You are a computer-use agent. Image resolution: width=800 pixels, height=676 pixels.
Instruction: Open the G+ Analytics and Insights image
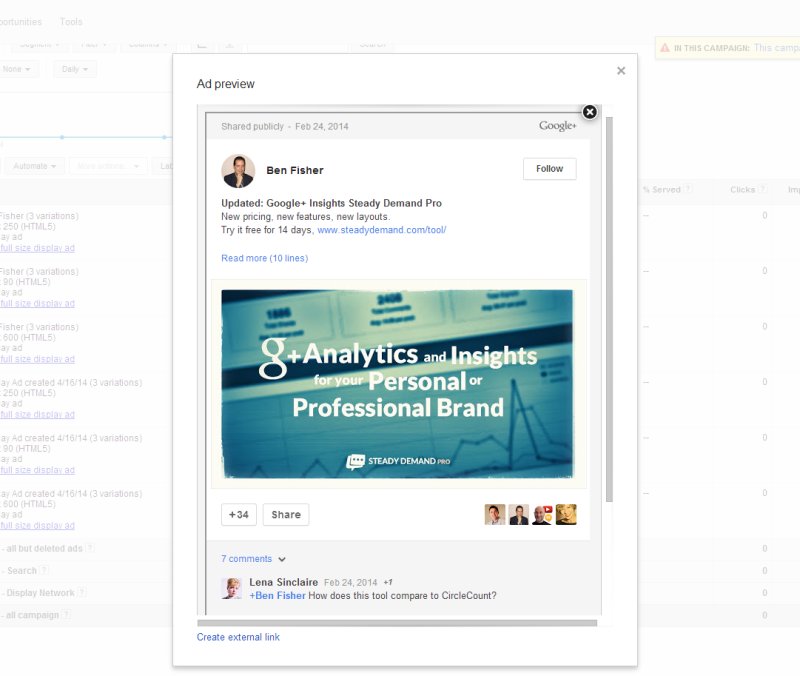click(x=397, y=383)
